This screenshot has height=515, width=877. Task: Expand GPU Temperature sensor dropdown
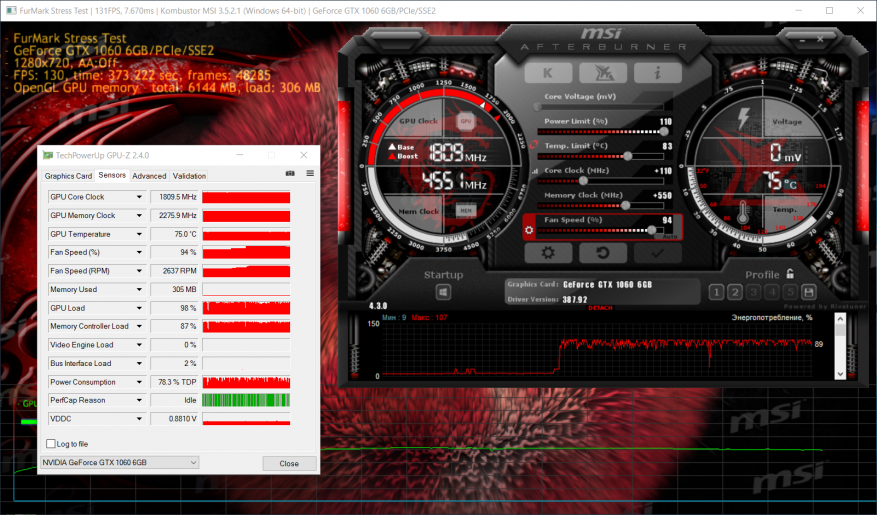(139, 234)
